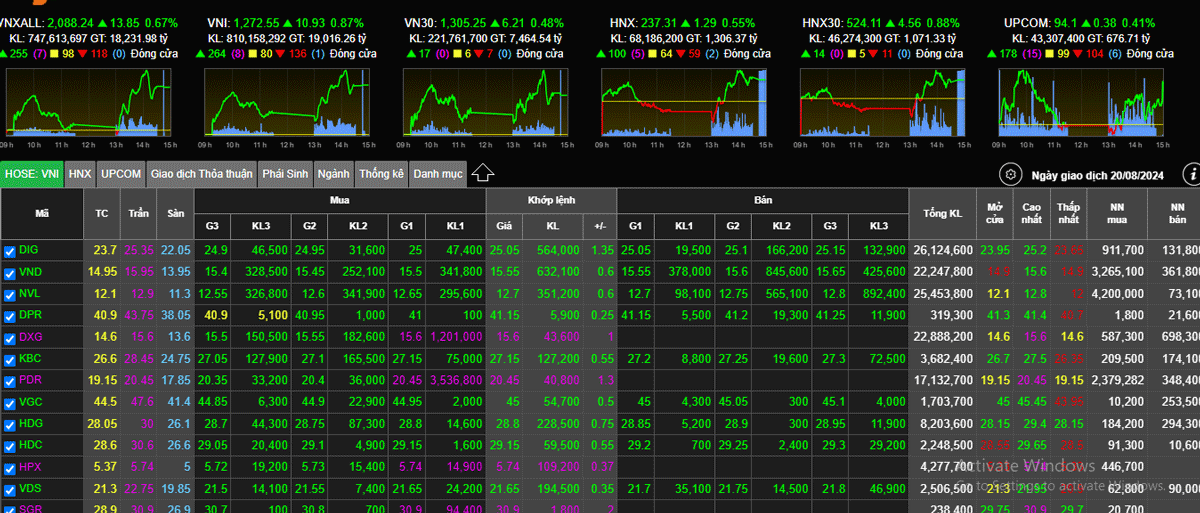Screen dimensions: 1200x513
Task: Toggle the PDR row checkbox
Action: pyautogui.click(x=9, y=381)
